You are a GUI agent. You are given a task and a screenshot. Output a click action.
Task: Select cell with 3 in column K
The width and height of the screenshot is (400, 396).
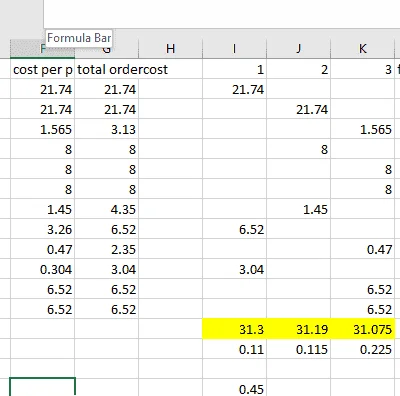click(362, 69)
